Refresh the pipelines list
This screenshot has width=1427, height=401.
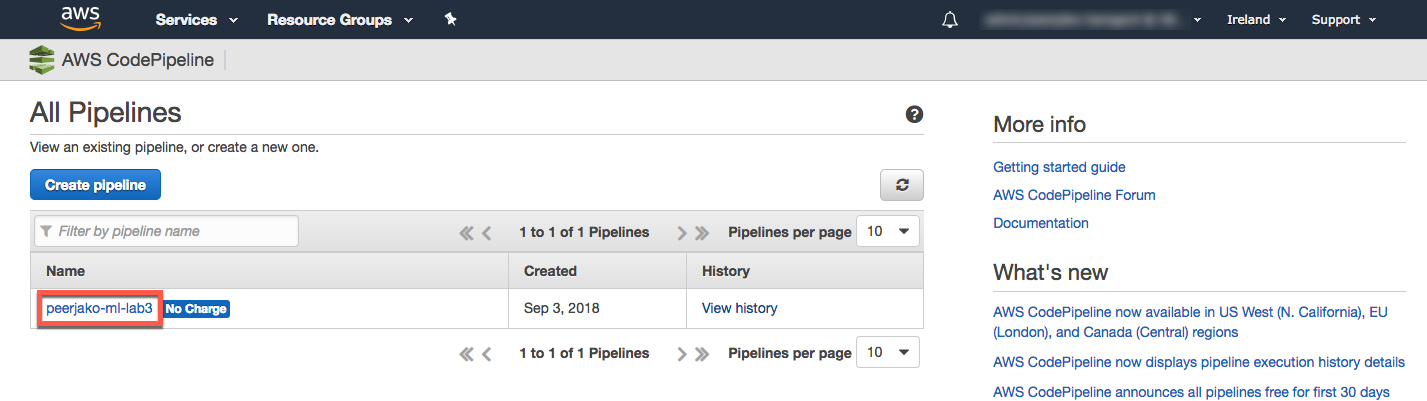(x=902, y=185)
